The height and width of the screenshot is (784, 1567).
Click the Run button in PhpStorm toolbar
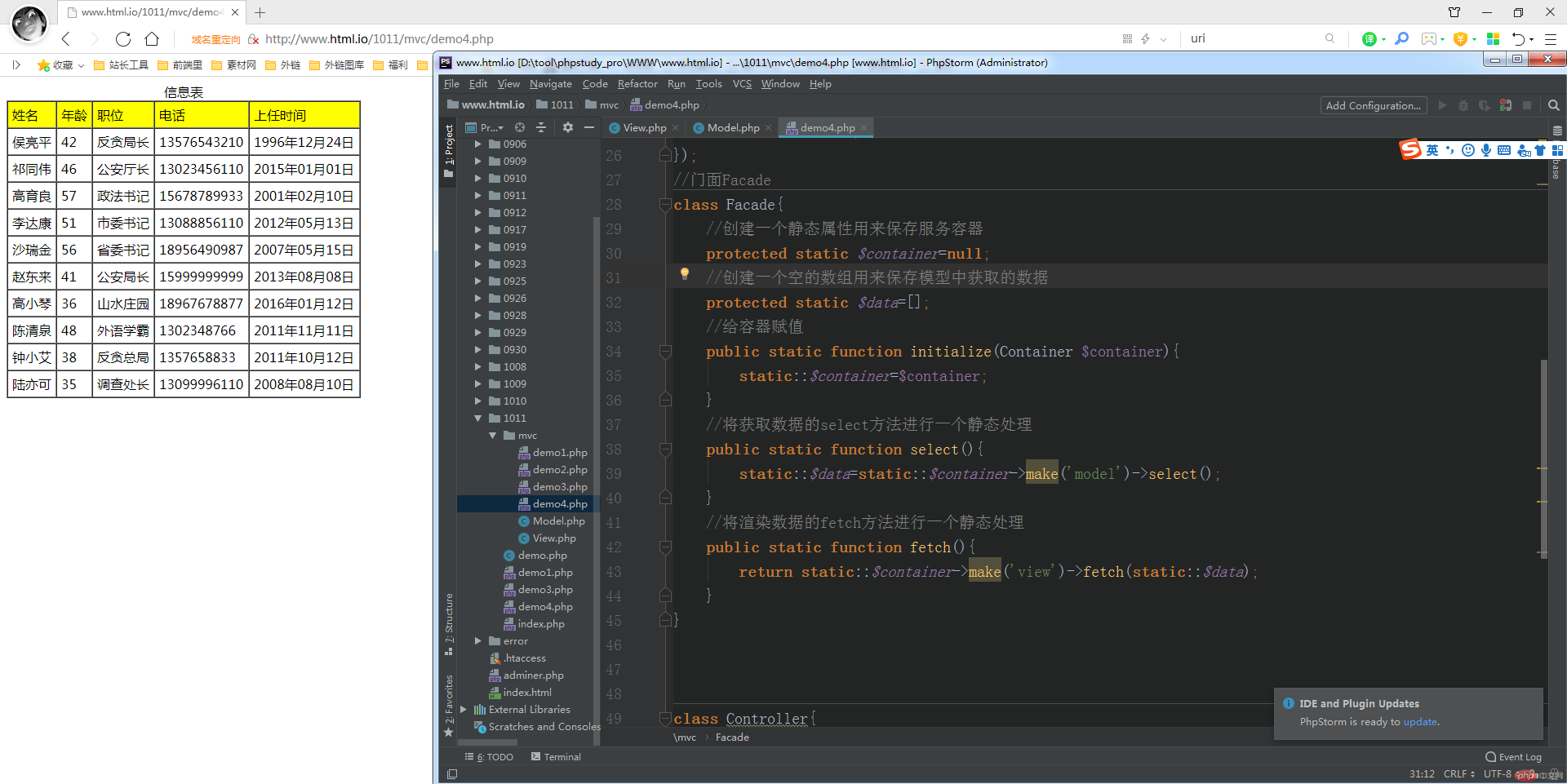tap(1442, 105)
